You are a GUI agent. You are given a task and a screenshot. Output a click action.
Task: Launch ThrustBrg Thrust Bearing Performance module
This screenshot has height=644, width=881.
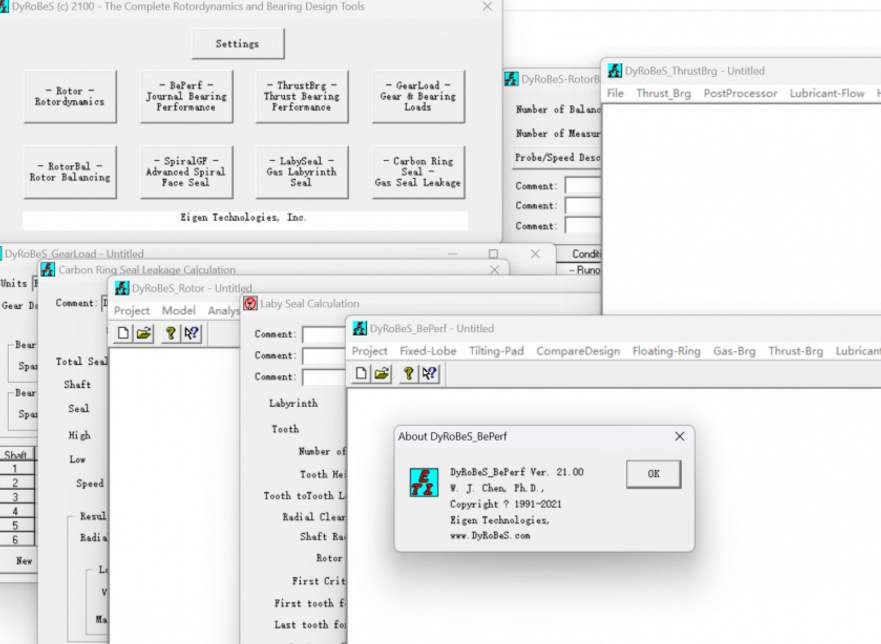[x=302, y=96]
